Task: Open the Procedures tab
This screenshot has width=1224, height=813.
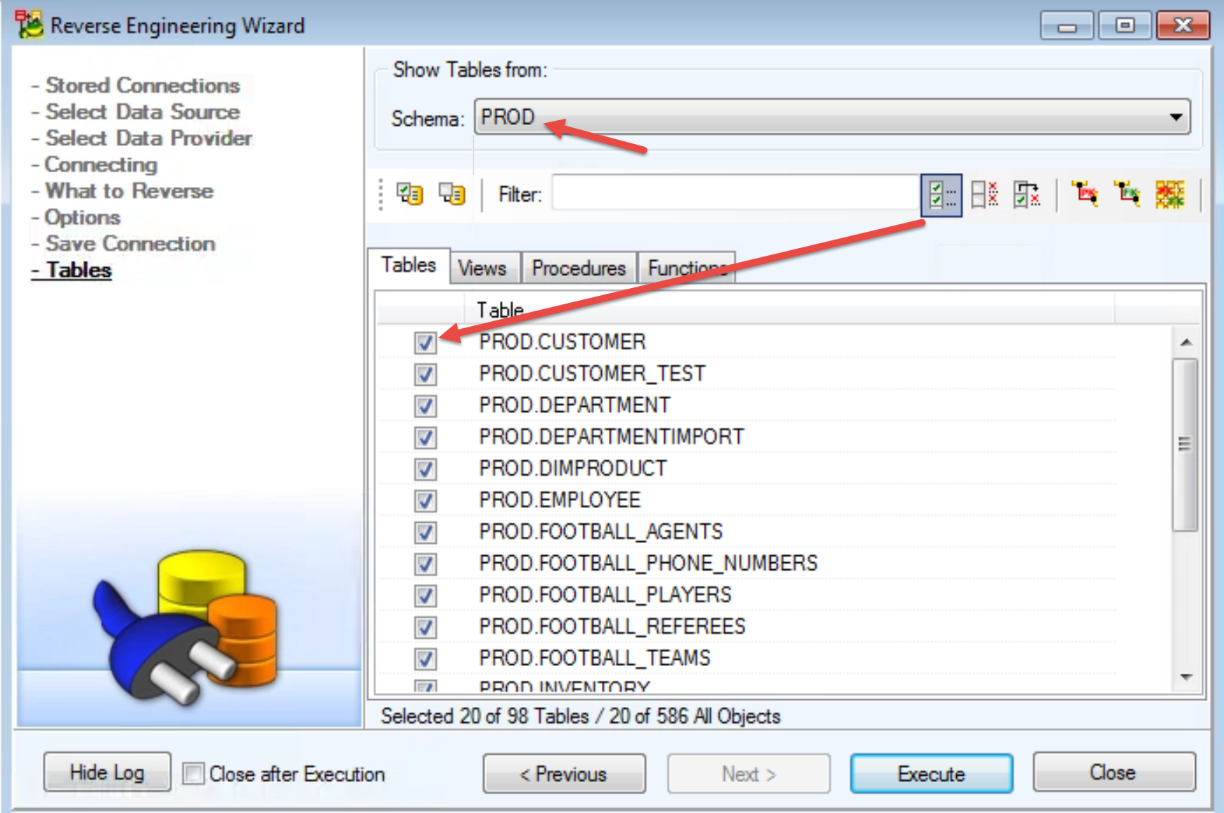Action: pos(579,268)
